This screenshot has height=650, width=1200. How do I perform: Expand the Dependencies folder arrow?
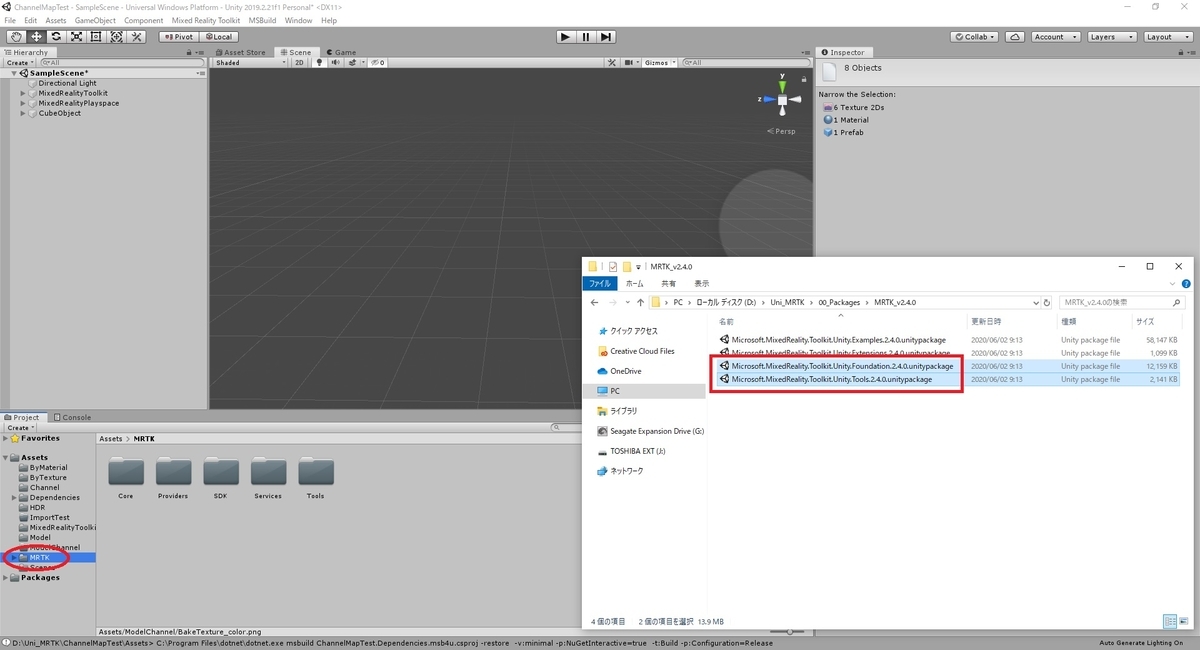15,497
